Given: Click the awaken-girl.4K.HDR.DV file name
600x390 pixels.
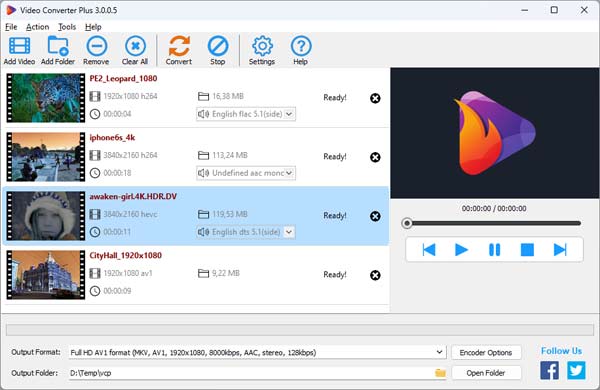Looking at the screenshot, I should [133, 196].
